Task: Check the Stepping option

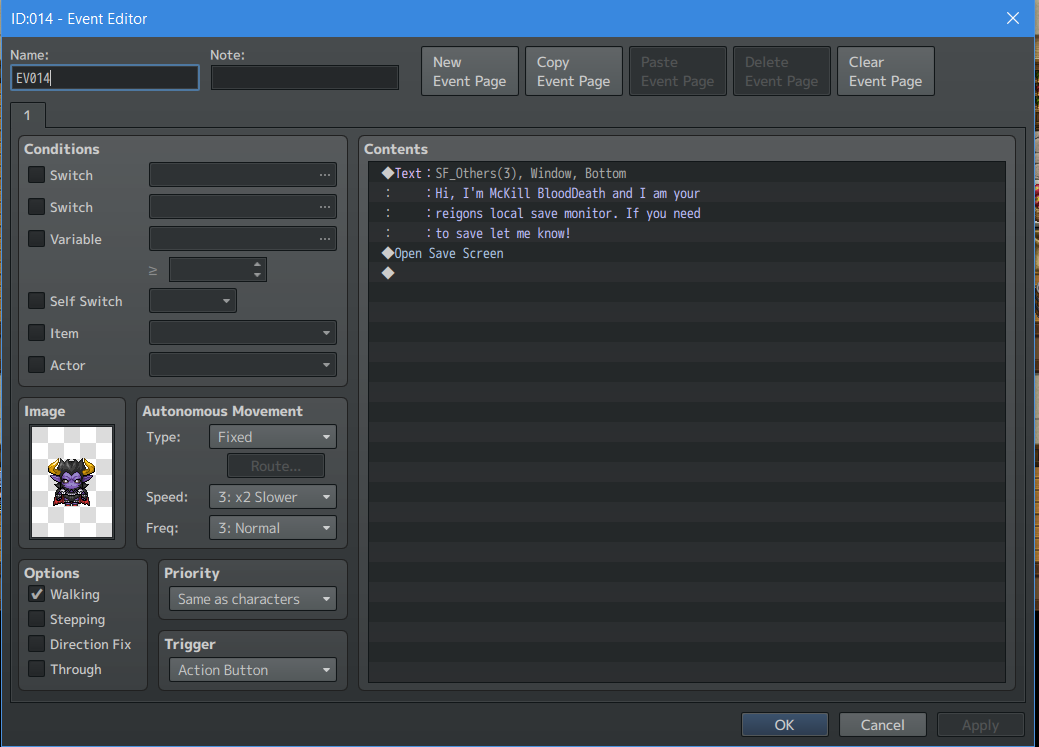Action: (x=36, y=619)
